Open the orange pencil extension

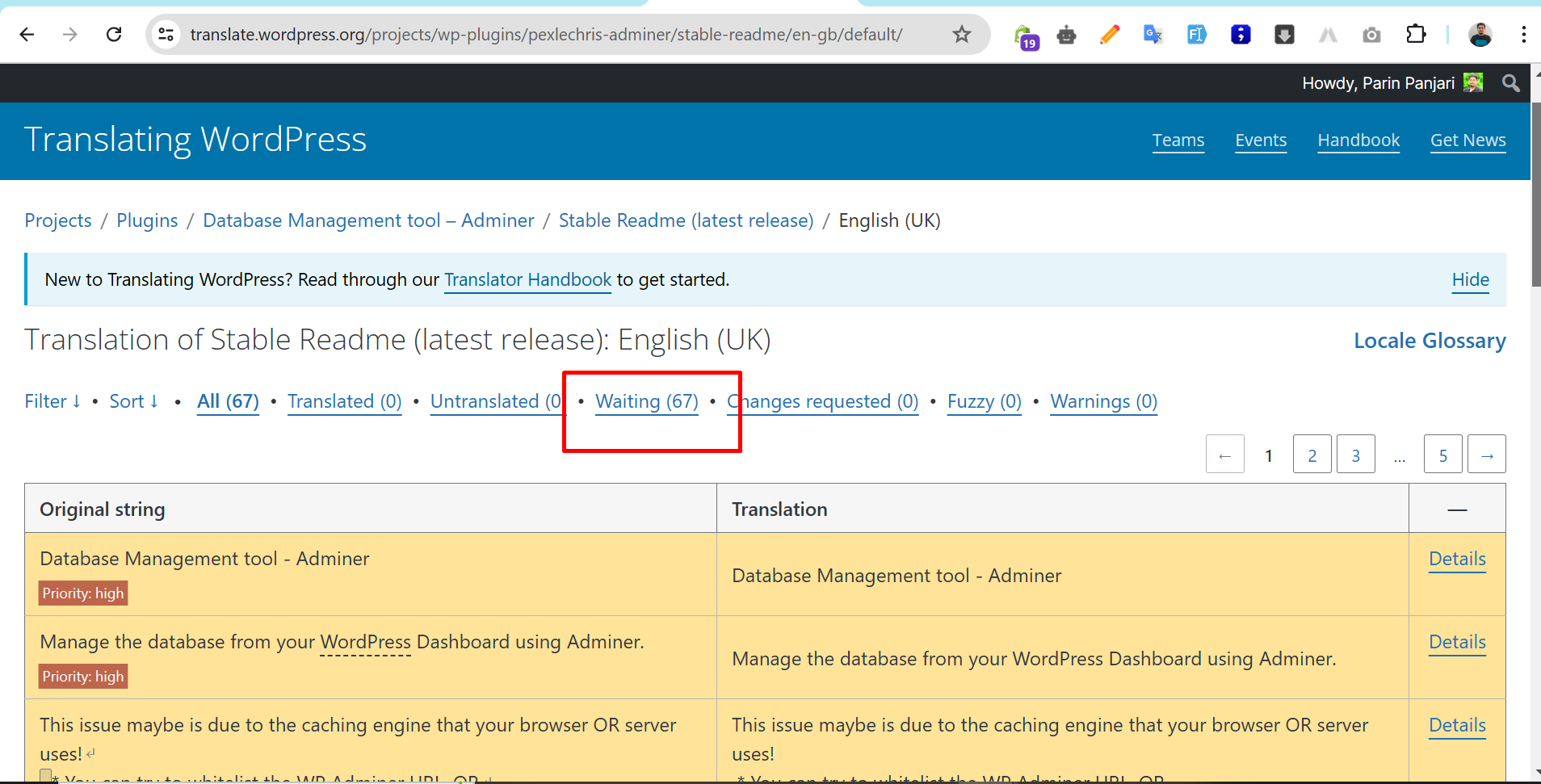tap(1110, 35)
